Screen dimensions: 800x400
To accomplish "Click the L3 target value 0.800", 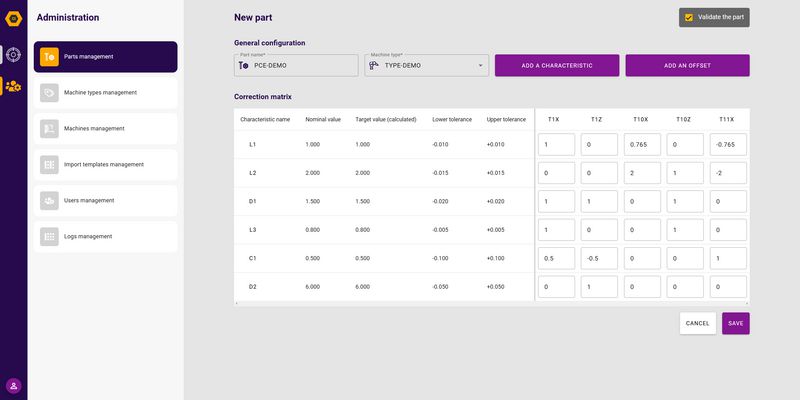I will [363, 230].
